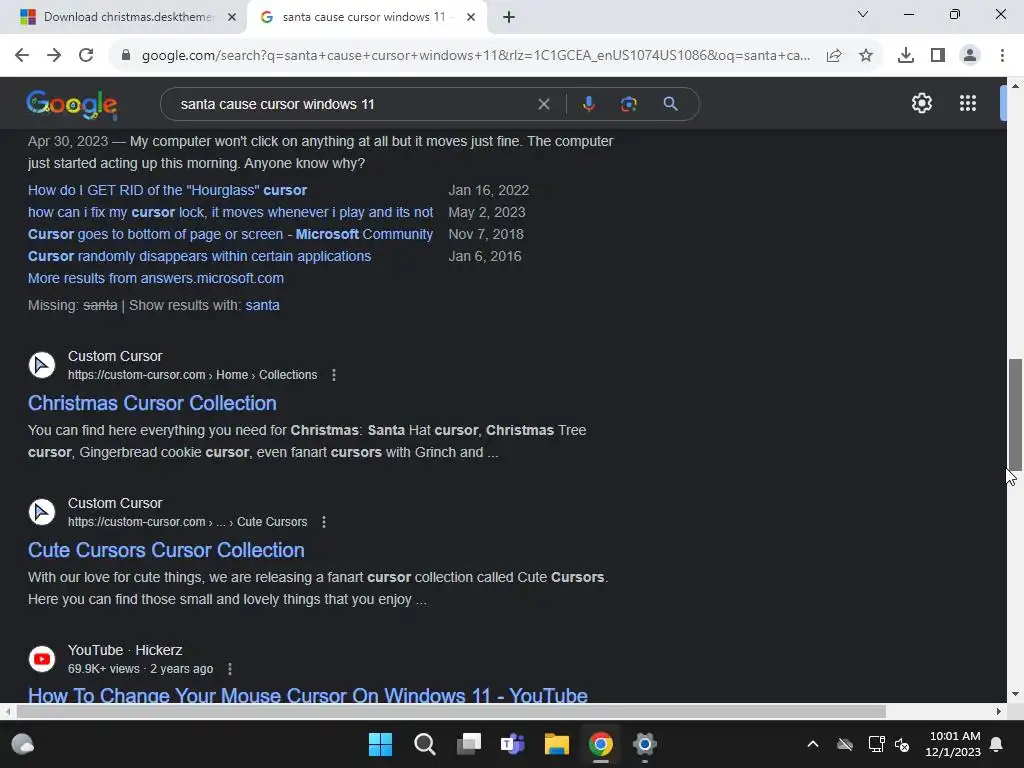Screen dimensions: 1024x768
Task: Open Chrome three-dot menu
Action: 1002,56
